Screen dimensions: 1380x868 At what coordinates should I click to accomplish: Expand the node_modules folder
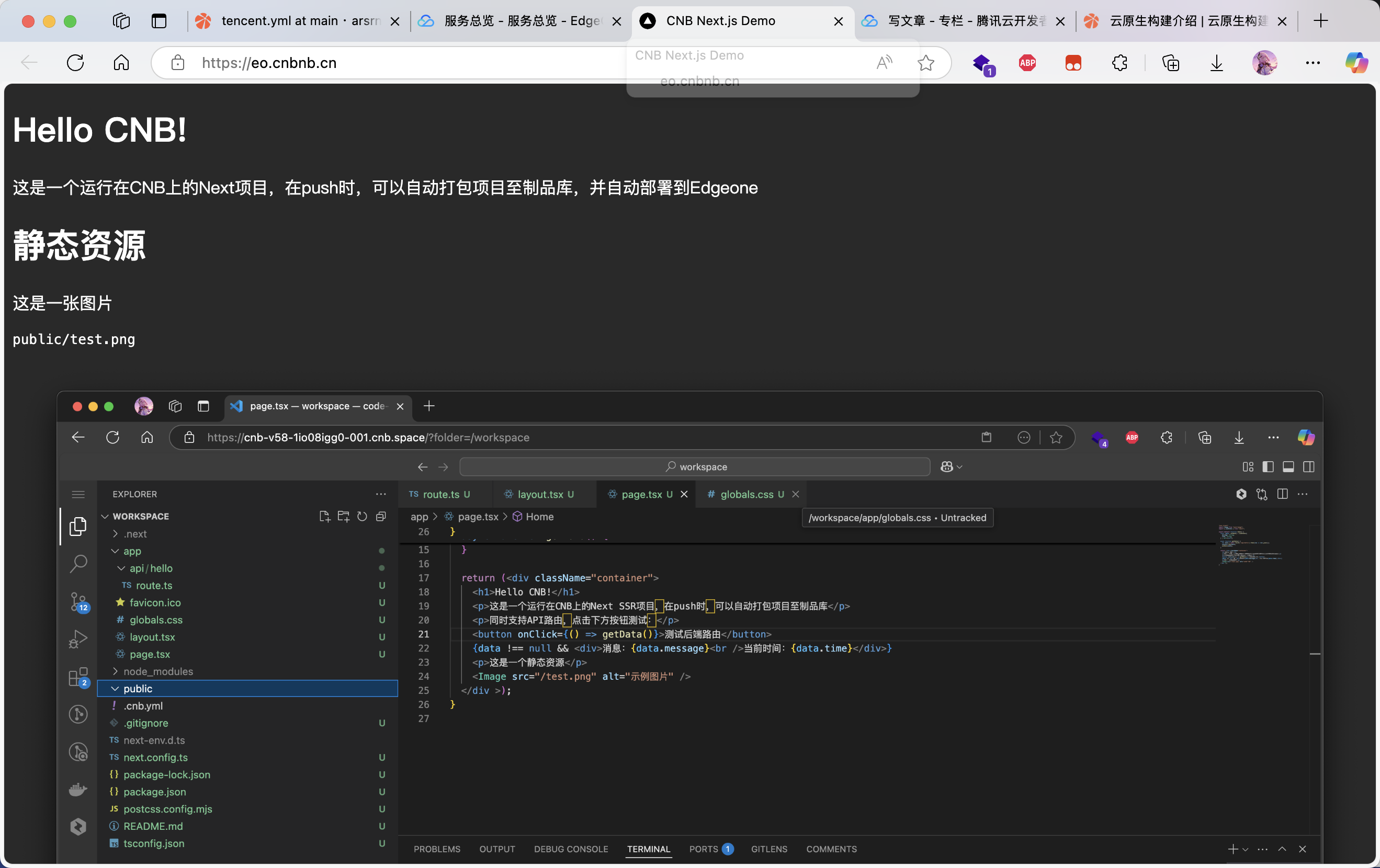coord(157,671)
